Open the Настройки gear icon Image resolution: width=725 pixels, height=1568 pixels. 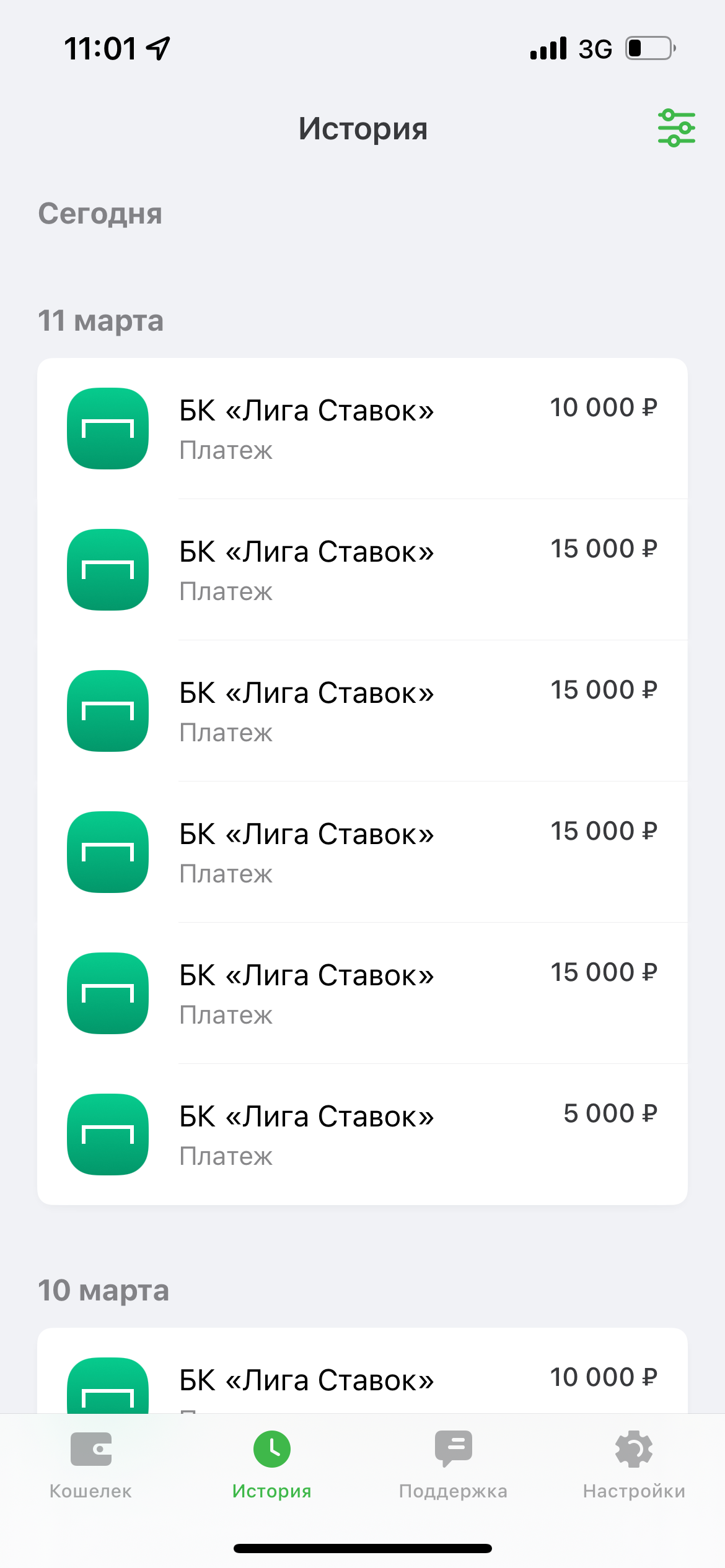[x=634, y=1448]
